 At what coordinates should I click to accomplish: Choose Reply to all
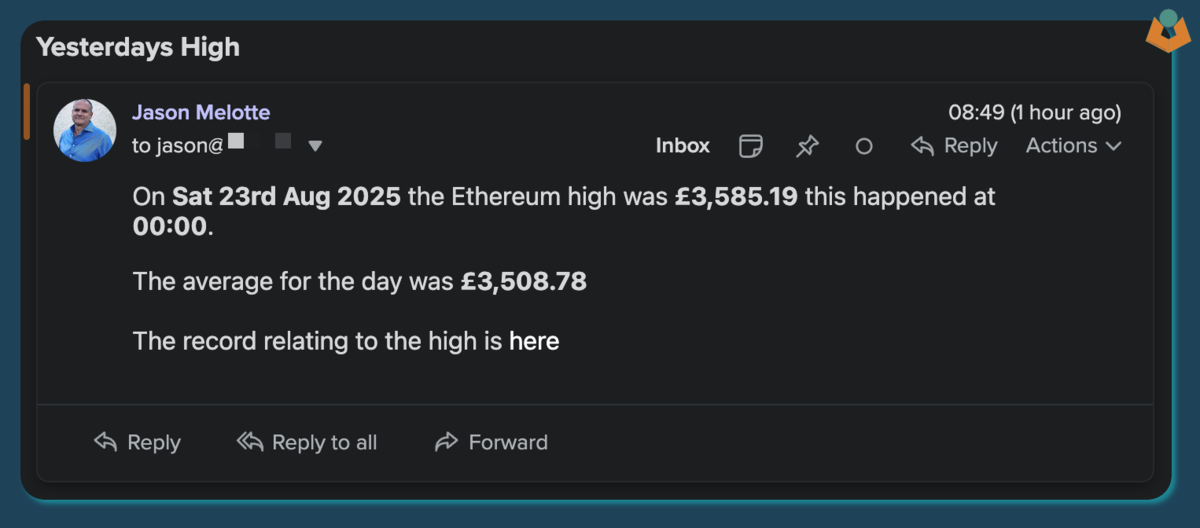[x=307, y=442]
